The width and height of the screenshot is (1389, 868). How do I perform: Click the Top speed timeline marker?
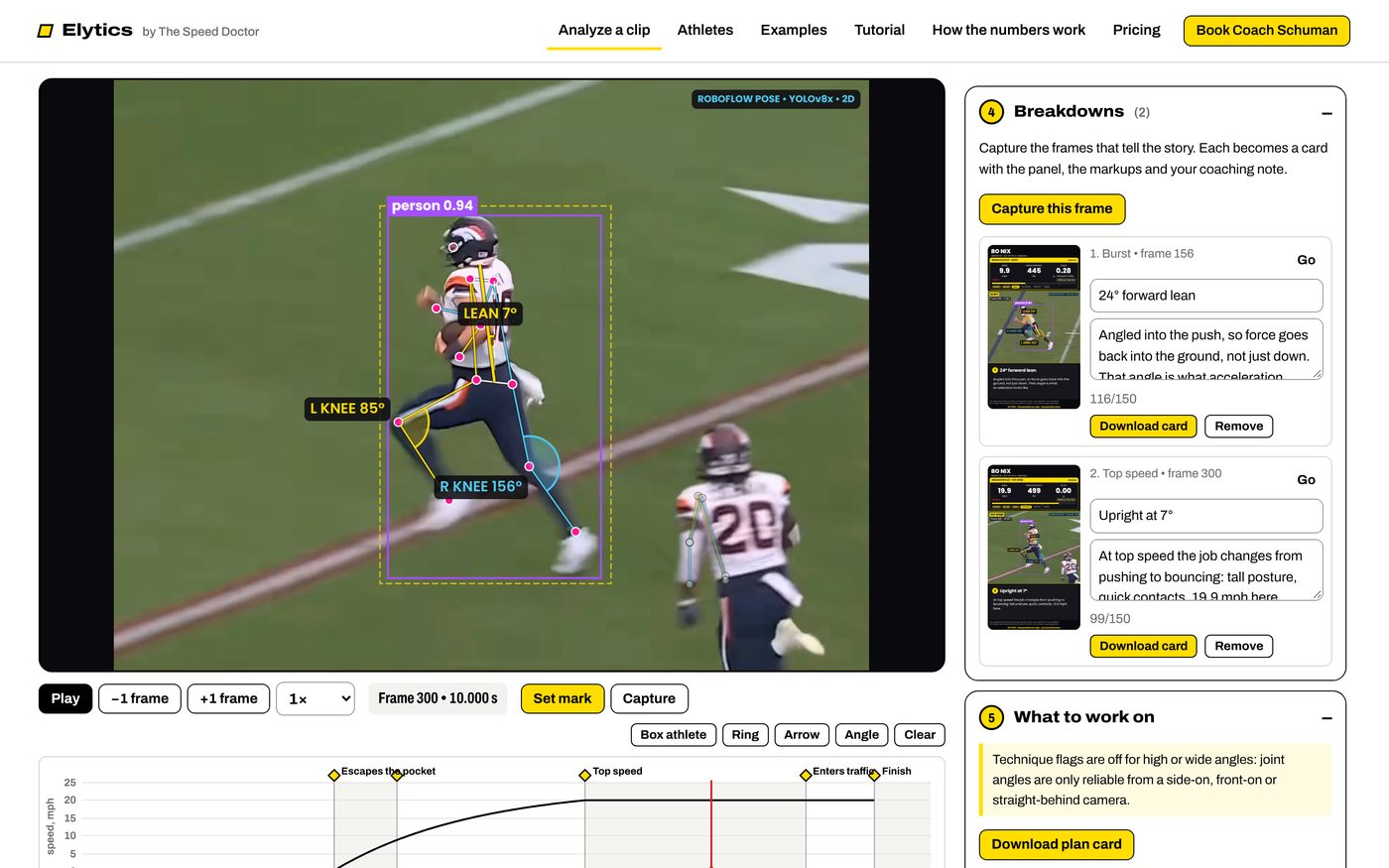coord(584,775)
